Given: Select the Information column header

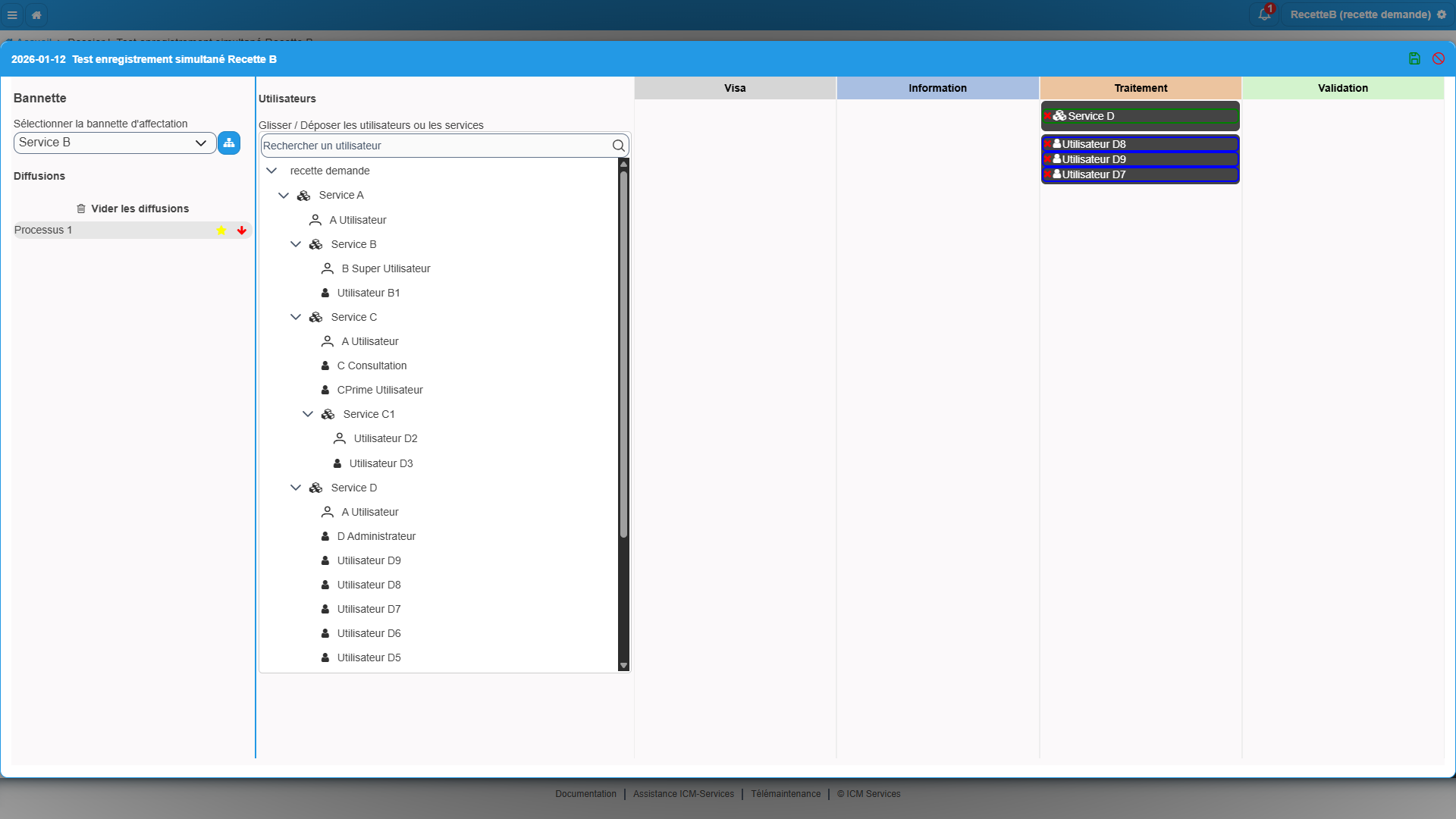Looking at the screenshot, I should tap(937, 88).
